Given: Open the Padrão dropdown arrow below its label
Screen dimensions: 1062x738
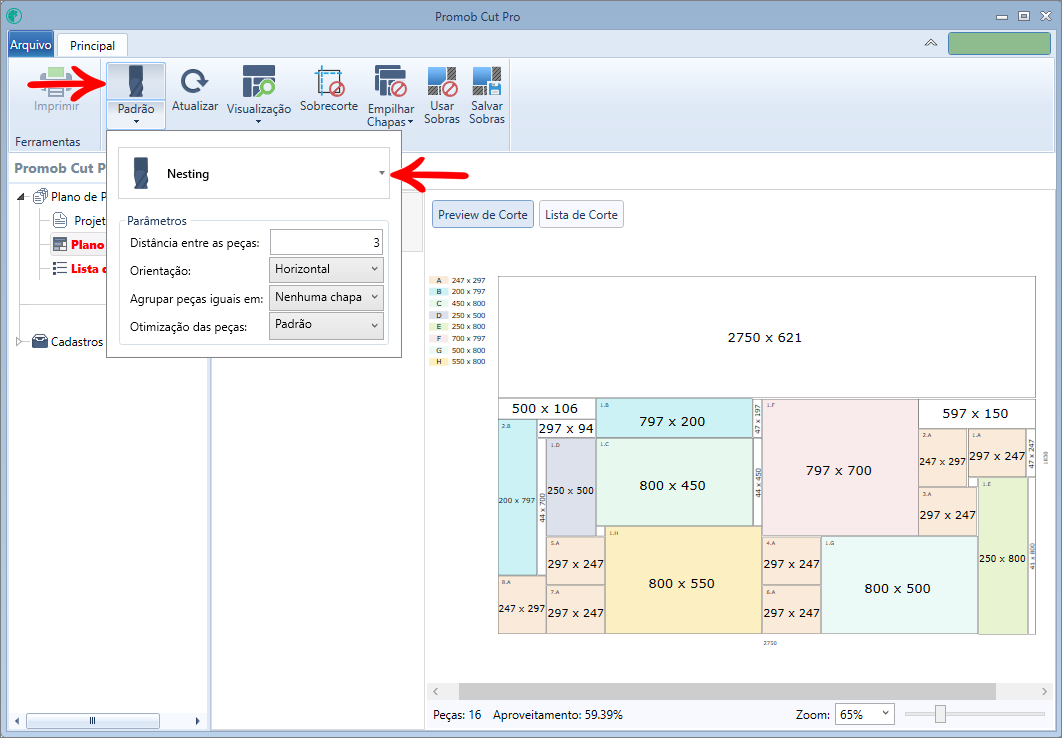Looking at the screenshot, I should pos(136,122).
